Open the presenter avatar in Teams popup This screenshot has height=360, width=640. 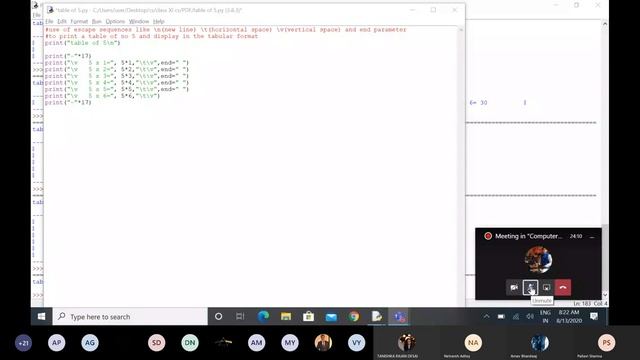538,259
